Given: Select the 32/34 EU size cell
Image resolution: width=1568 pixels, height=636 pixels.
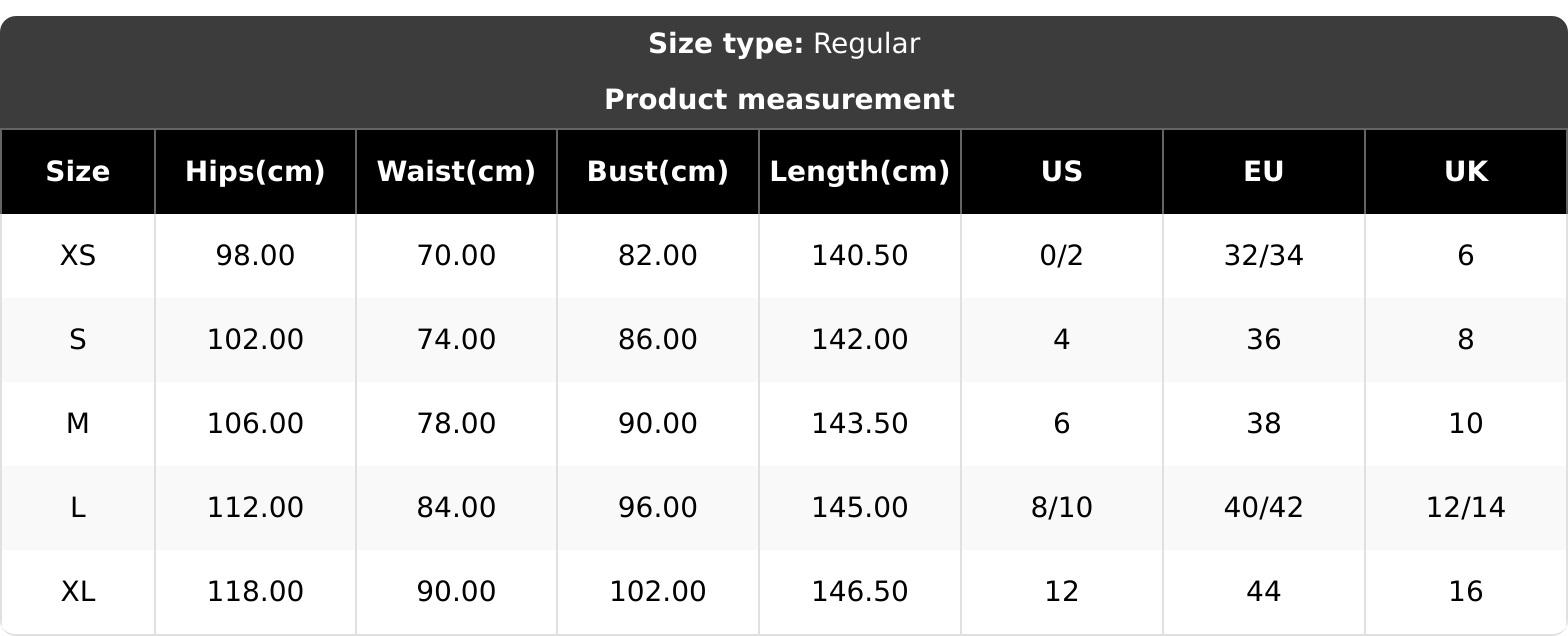Looking at the screenshot, I should (x=1263, y=256).
